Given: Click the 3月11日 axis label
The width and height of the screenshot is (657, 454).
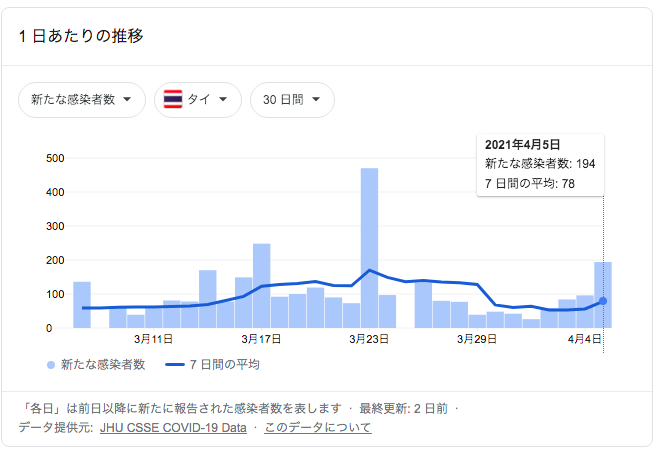Looking at the screenshot, I should (154, 341).
